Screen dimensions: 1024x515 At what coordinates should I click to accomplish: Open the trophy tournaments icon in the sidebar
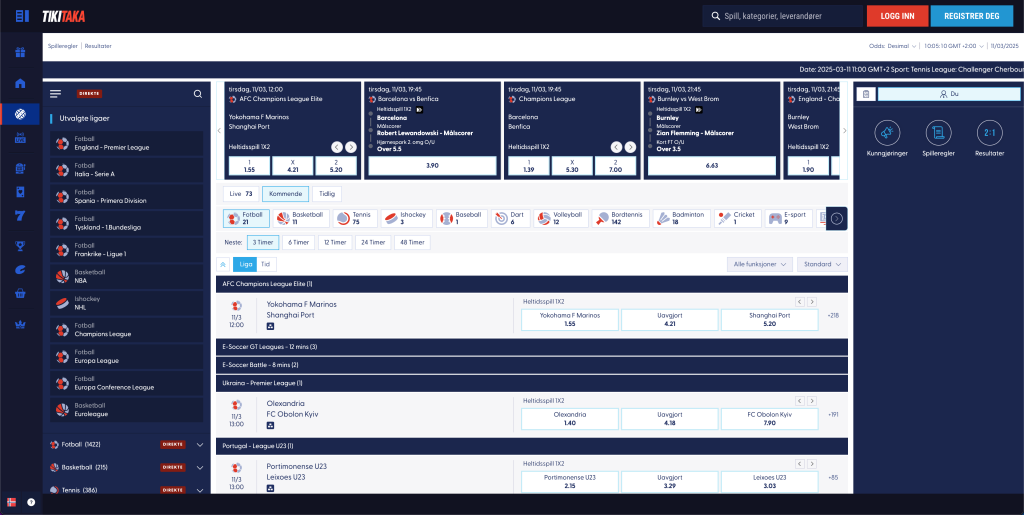[20, 246]
